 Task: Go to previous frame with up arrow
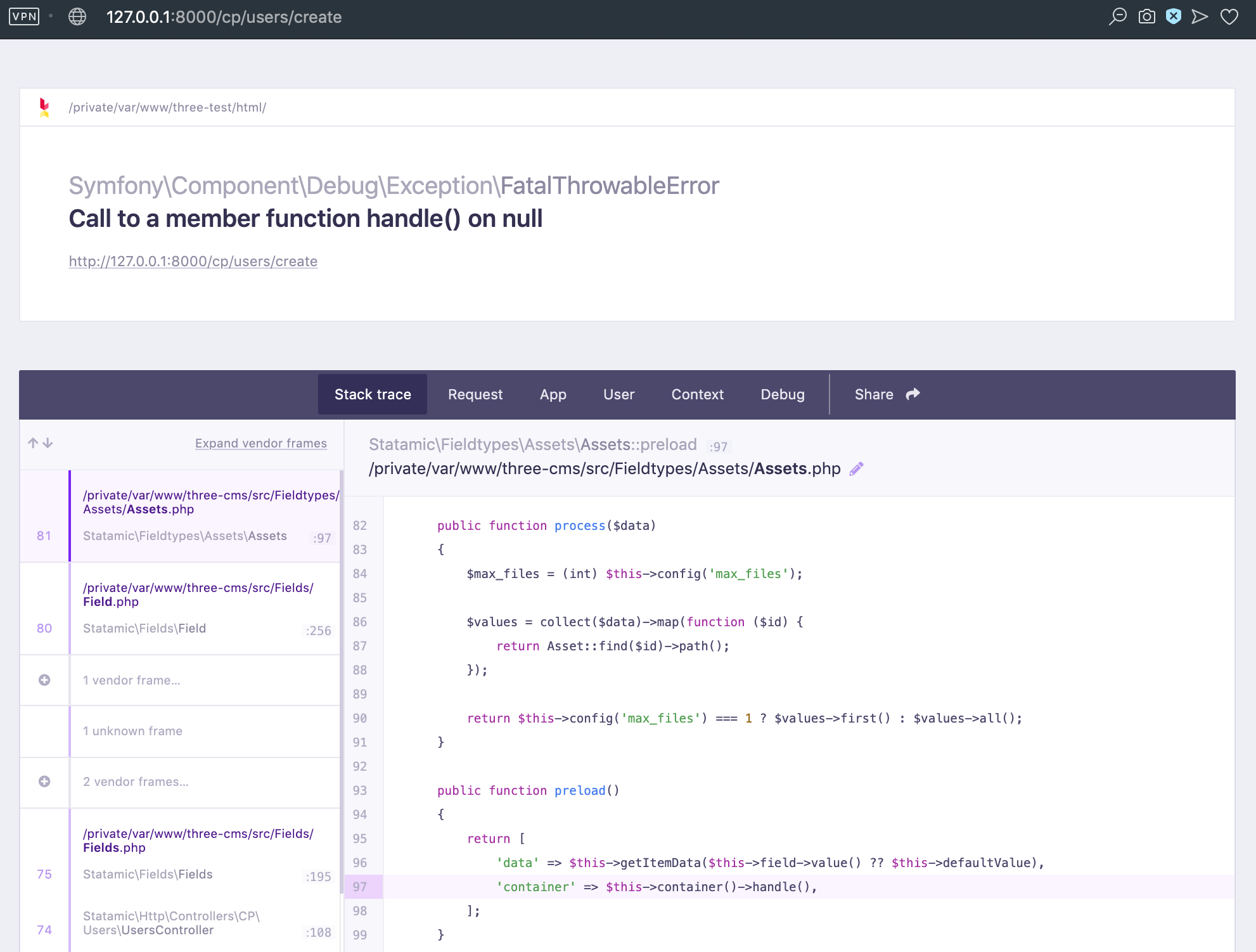33,443
